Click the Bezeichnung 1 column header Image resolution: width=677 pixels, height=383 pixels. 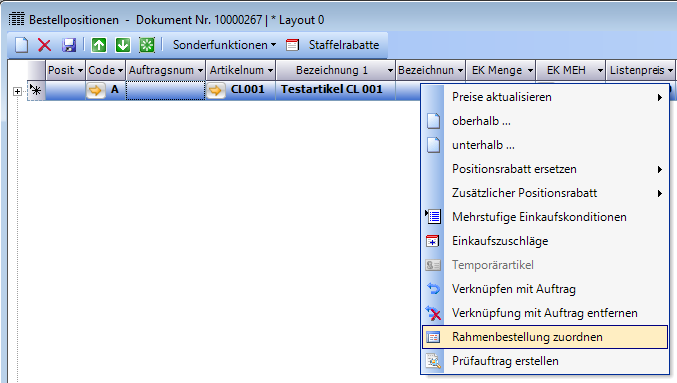(335, 70)
